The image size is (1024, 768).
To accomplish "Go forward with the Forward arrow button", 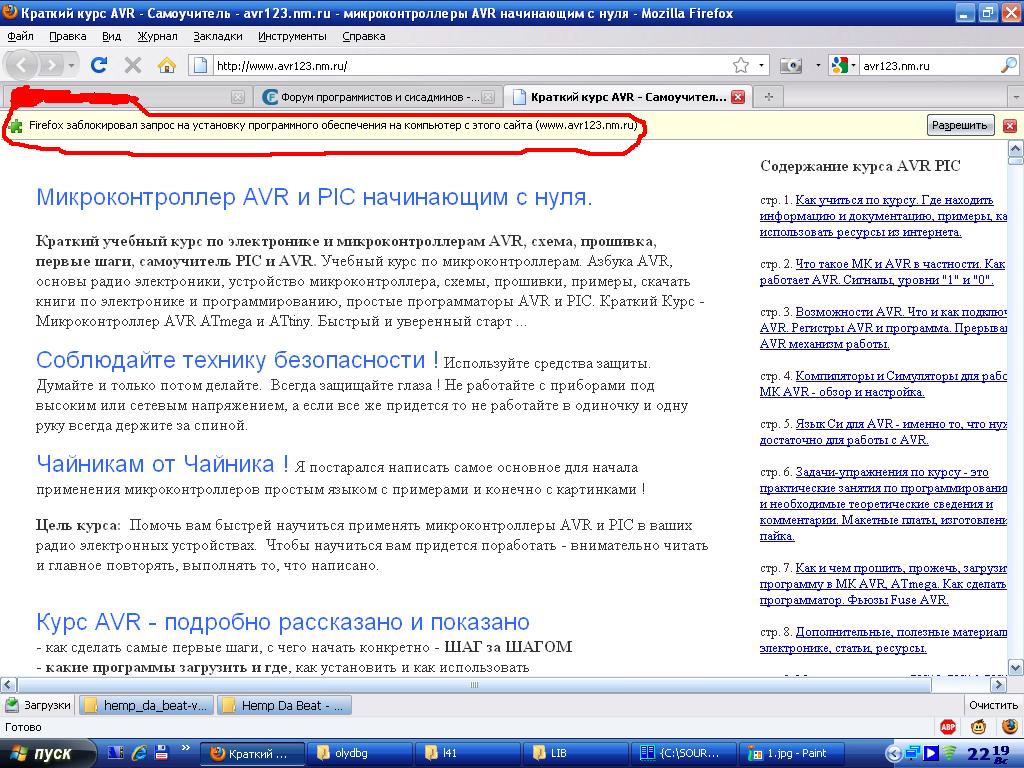I will 51,65.
